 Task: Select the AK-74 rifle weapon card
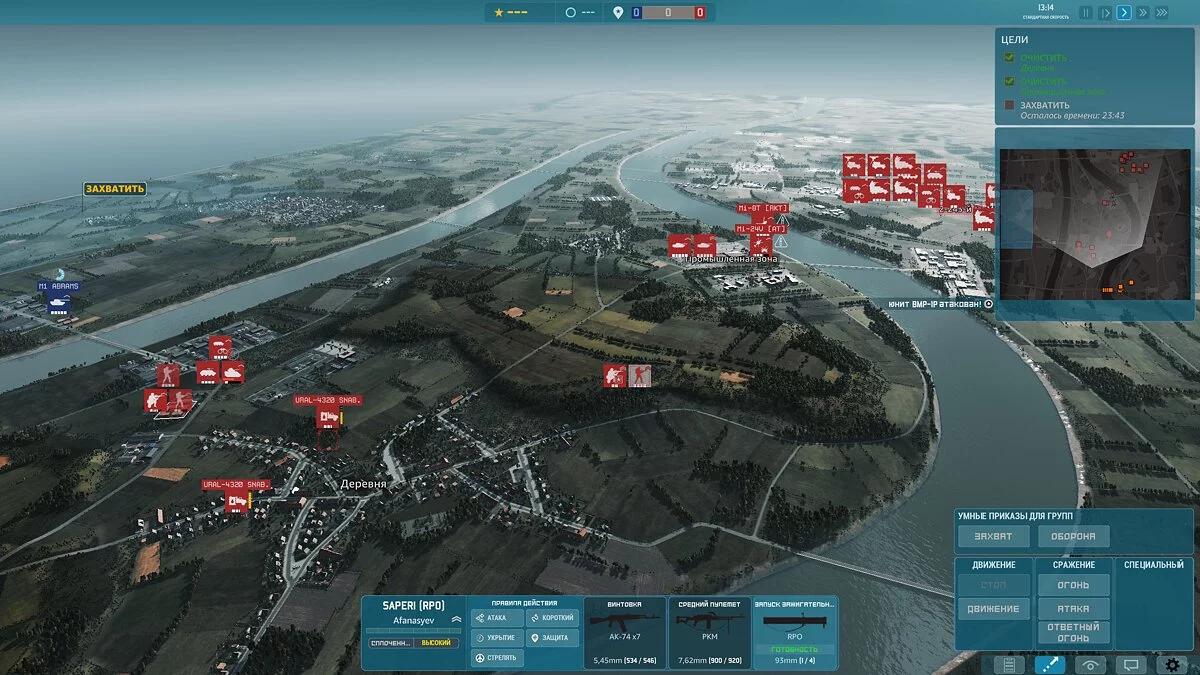coord(625,633)
